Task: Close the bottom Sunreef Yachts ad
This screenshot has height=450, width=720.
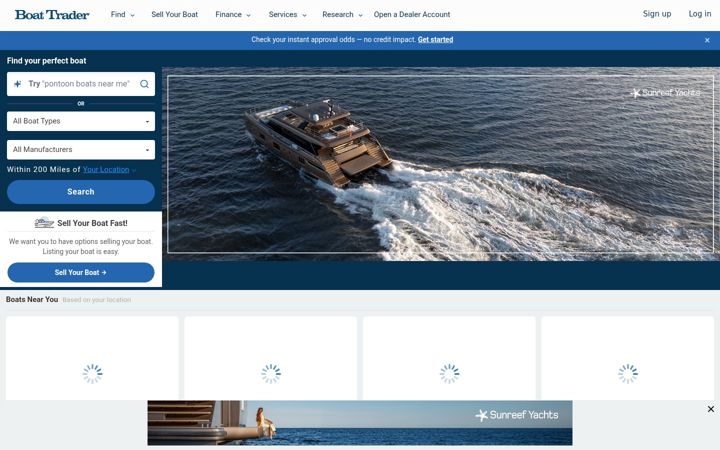Action: [711, 409]
